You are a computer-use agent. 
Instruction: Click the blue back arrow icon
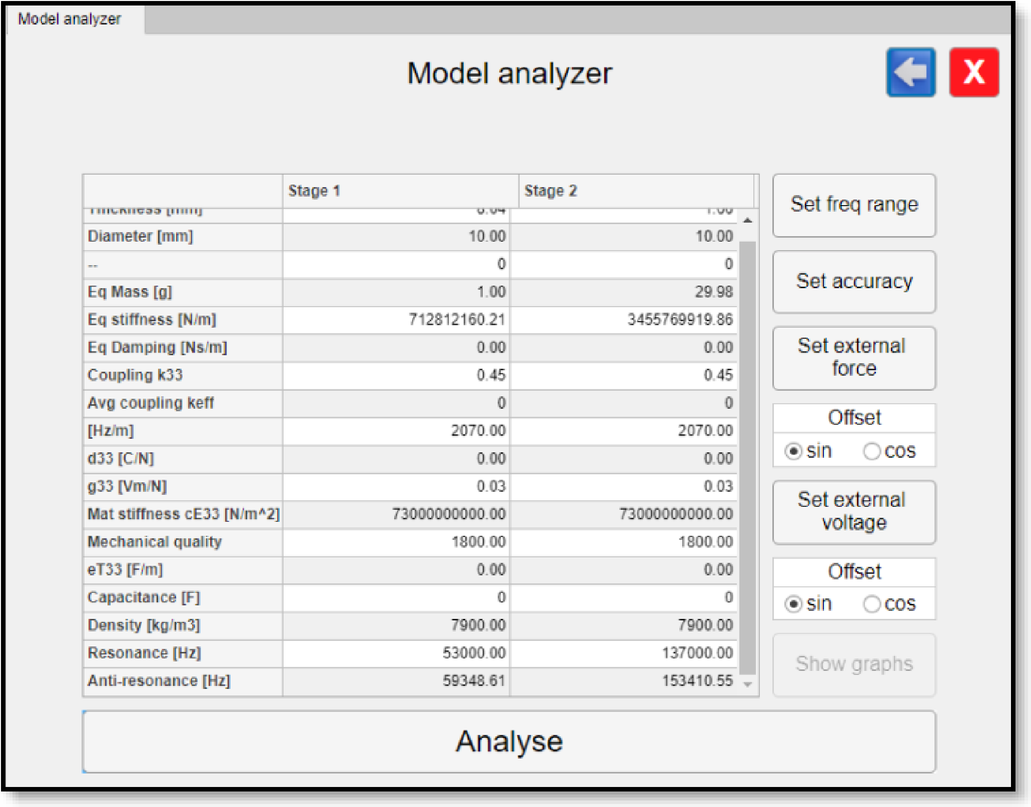[x=910, y=73]
